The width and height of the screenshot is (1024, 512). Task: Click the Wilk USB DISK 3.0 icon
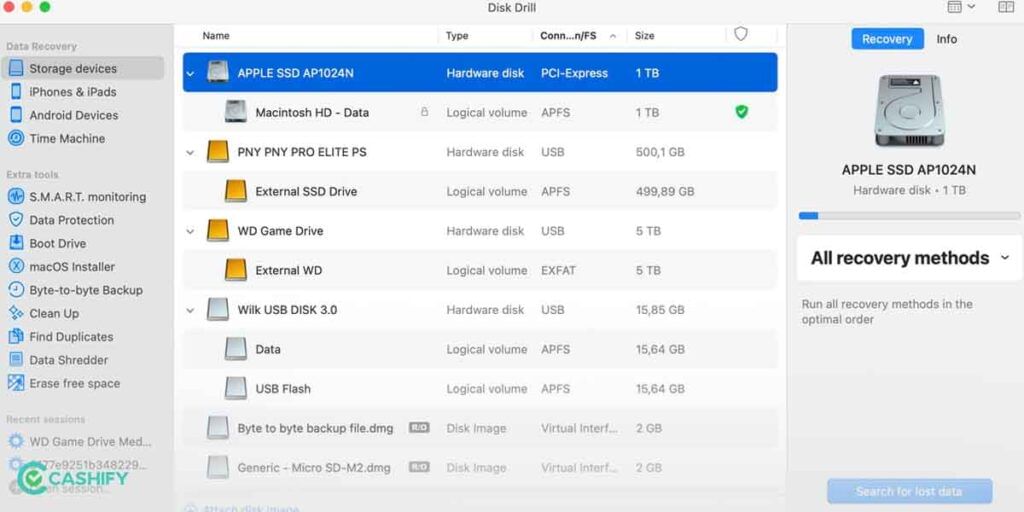click(x=217, y=310)
